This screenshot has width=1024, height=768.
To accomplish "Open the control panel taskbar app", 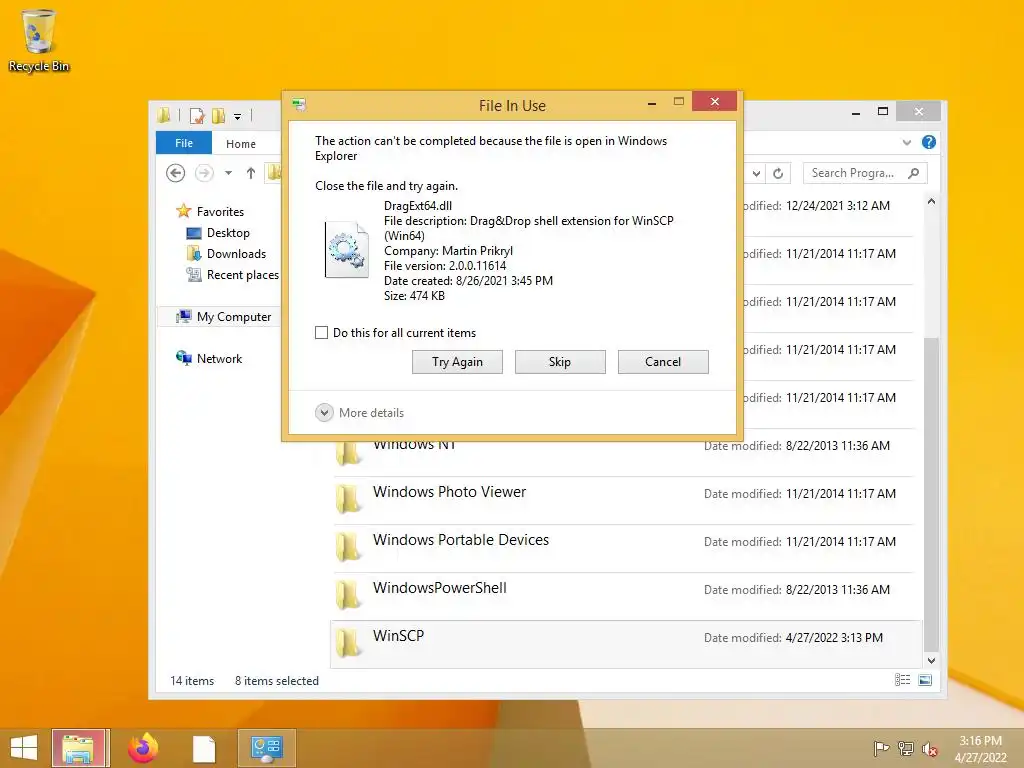I will click(266, 748).
